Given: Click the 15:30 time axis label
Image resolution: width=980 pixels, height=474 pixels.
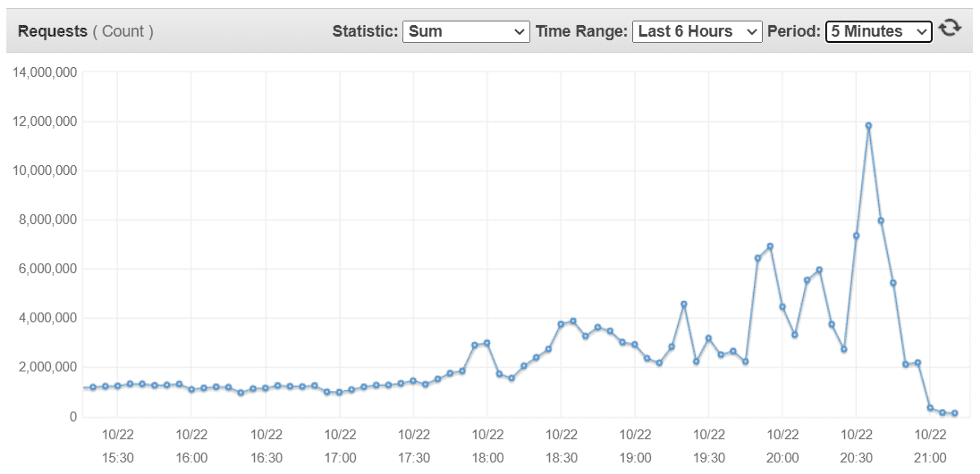Looking at the screenshot, I should click(118, 458).
